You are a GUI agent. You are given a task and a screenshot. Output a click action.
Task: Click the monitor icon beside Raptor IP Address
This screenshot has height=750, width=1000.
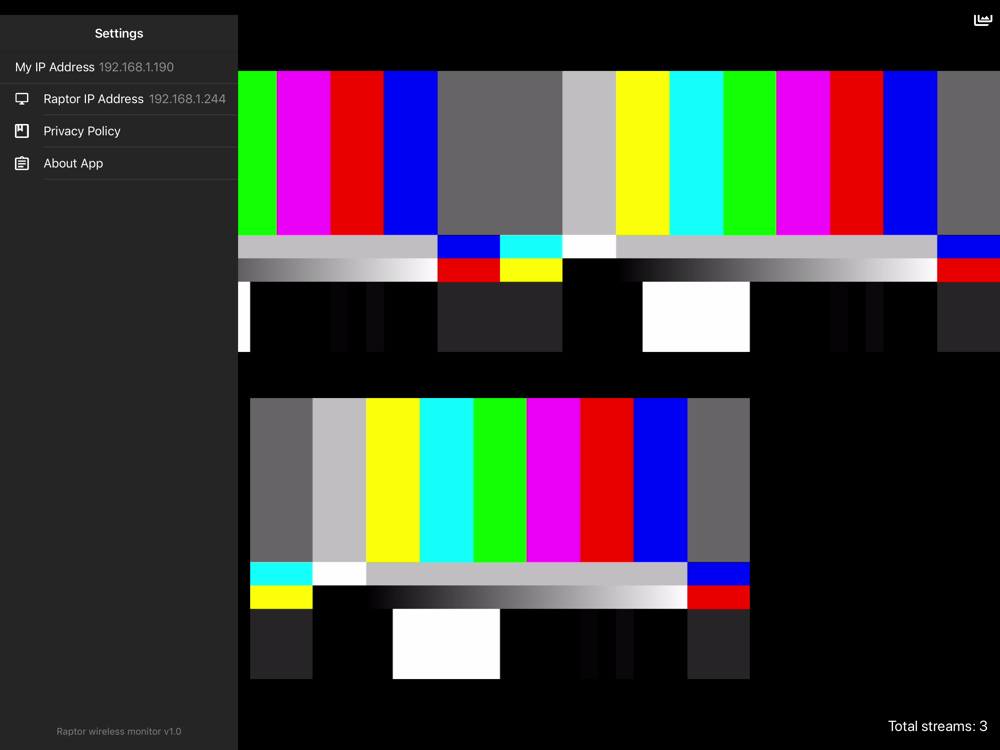tap(22, 99)
